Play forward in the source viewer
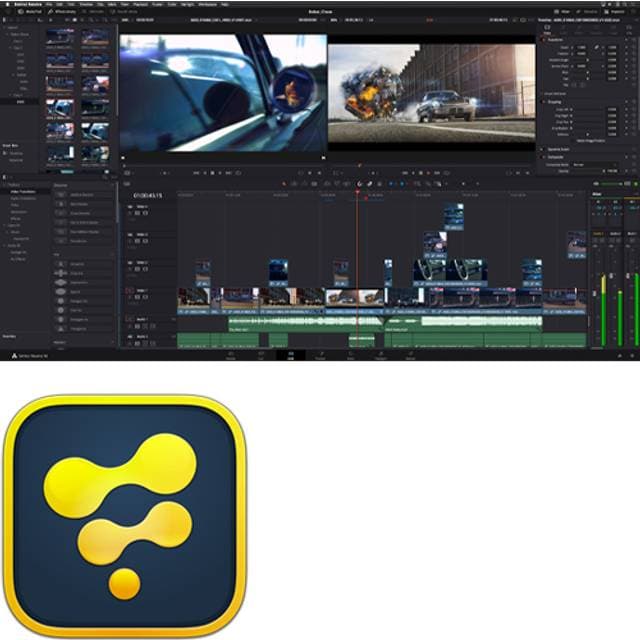 coord(220,173)
